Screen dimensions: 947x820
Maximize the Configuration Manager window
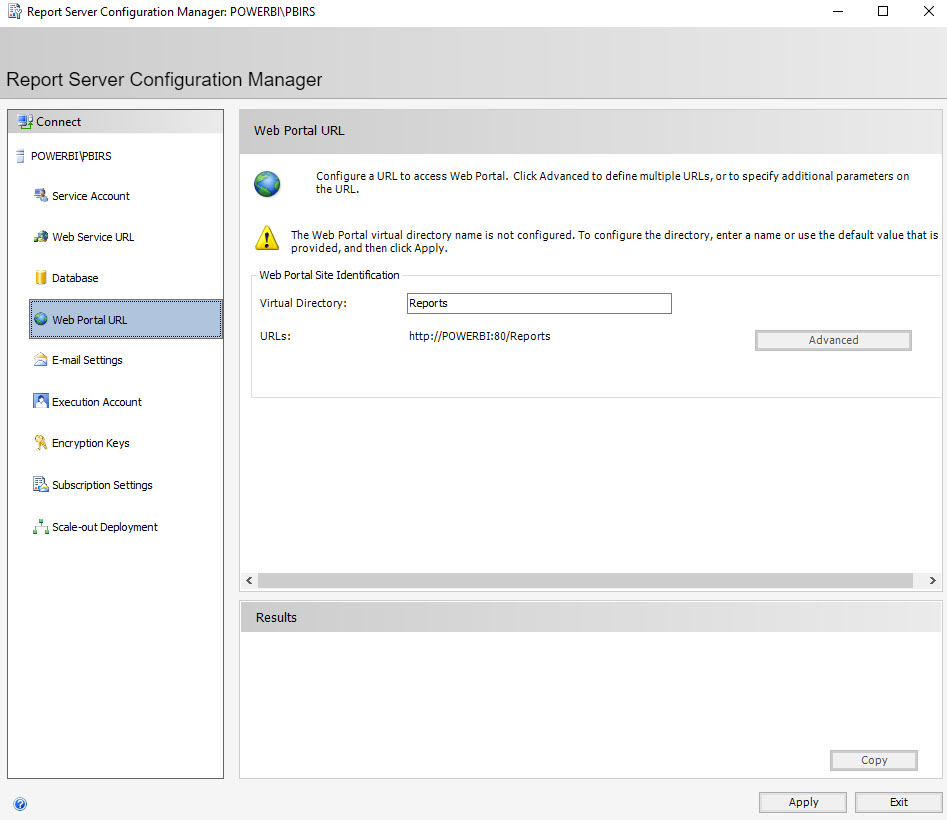[x=883, y=11]
